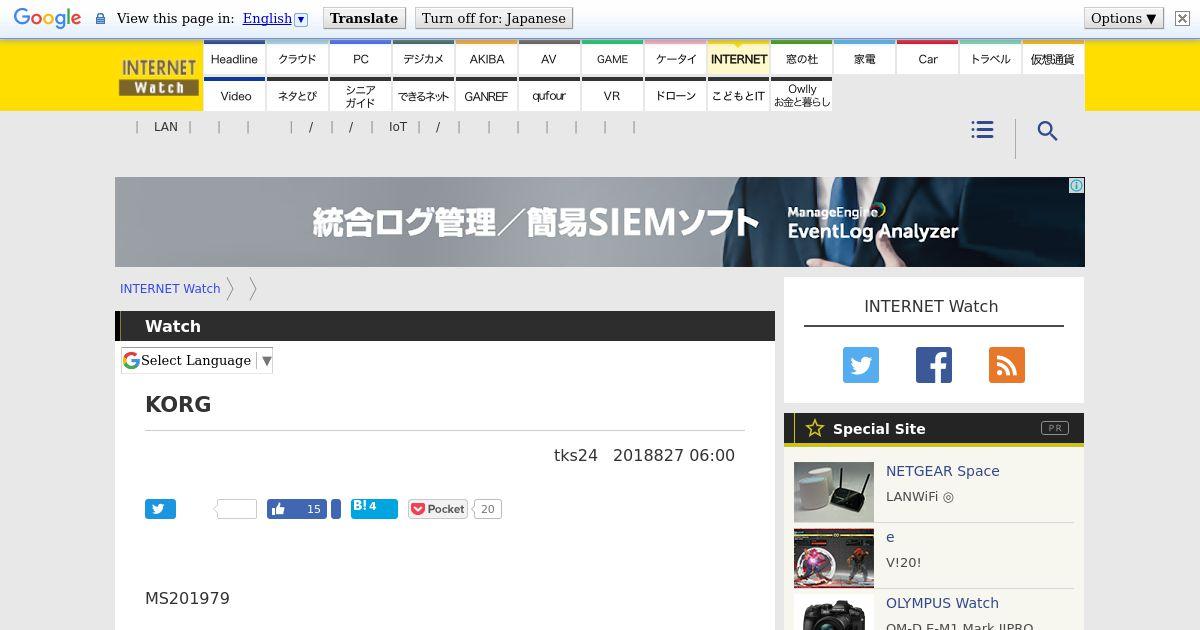Click the Translate button
This screenshot has width=1200, height=630.
(364, 18)
